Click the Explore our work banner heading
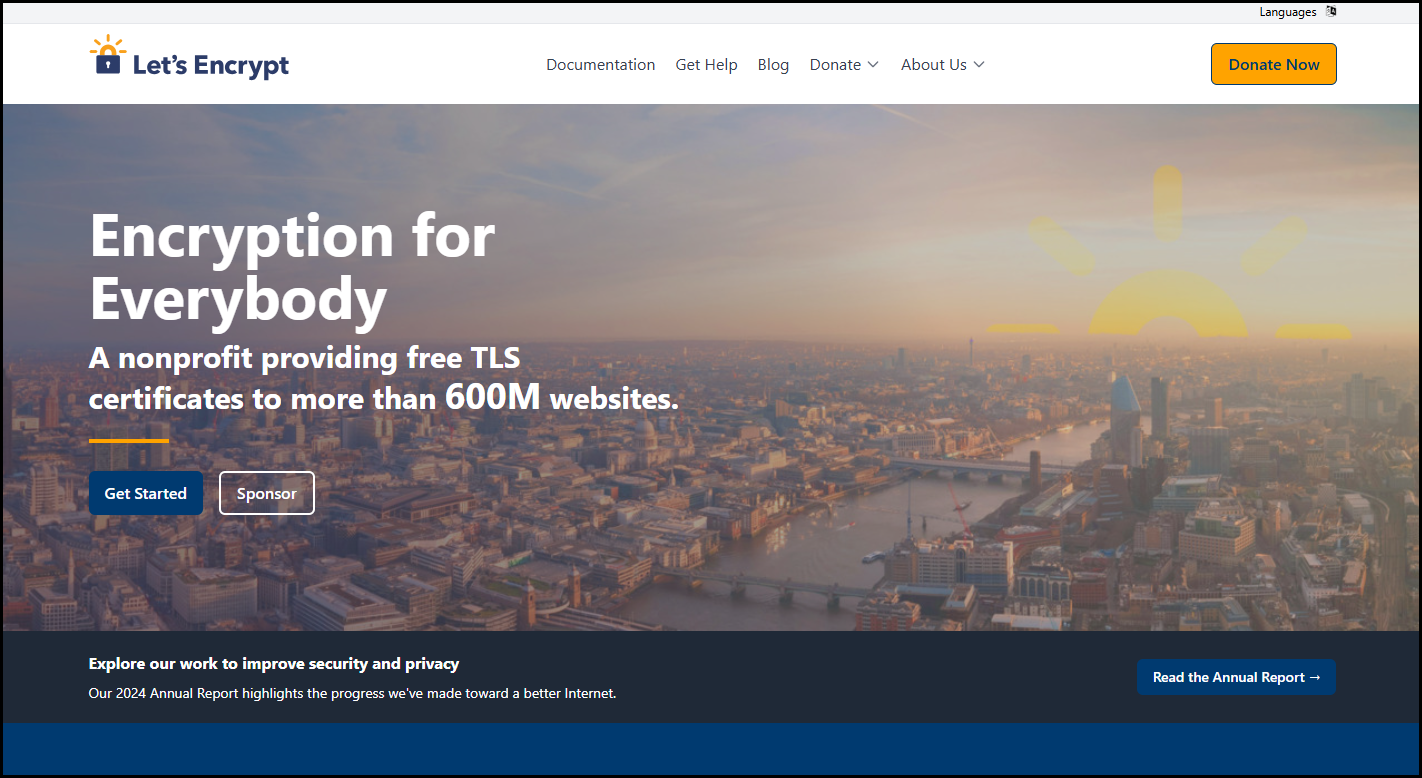 (274, 663)
